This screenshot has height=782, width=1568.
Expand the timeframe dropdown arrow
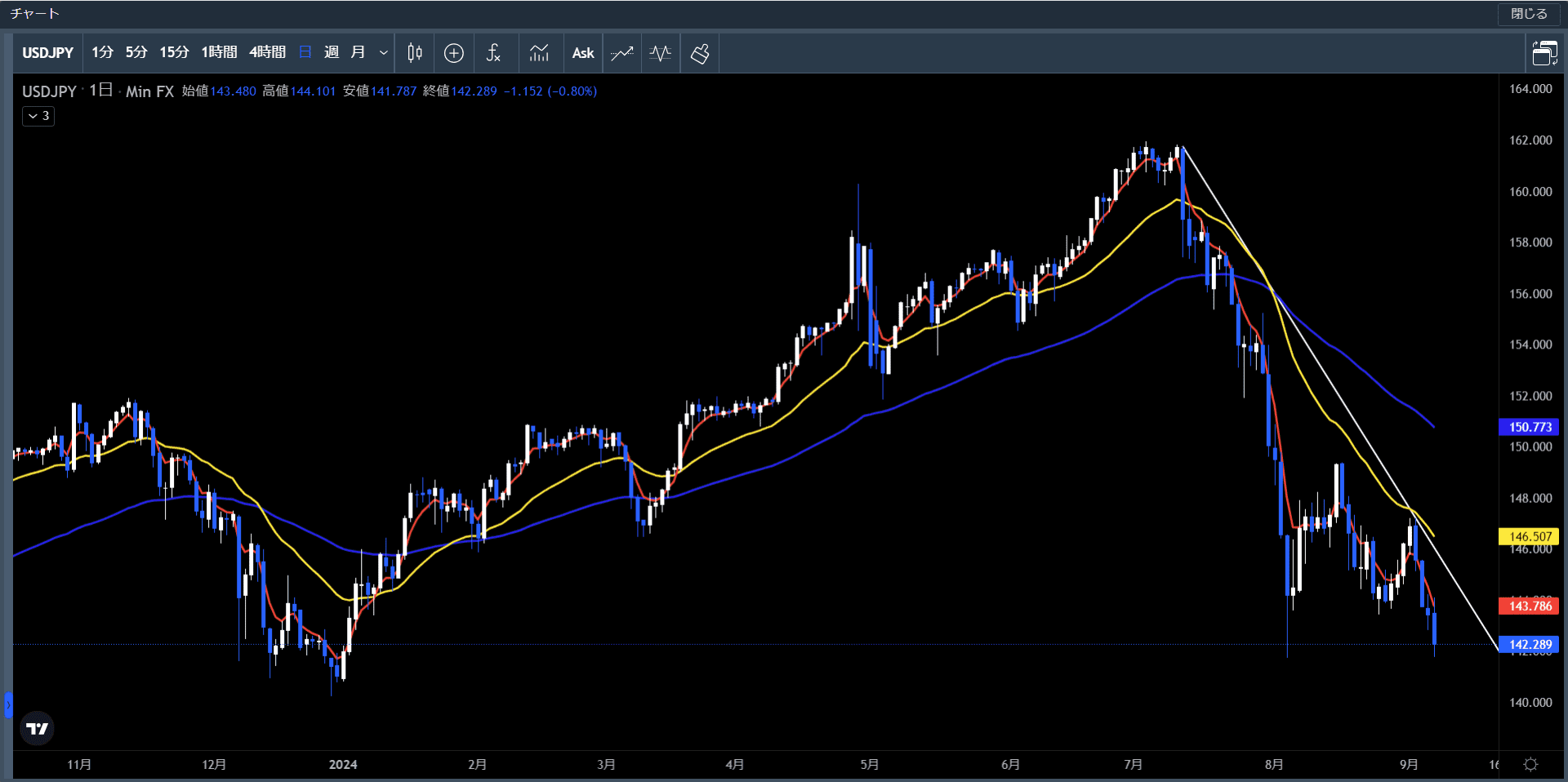click(x=383, y=53)
